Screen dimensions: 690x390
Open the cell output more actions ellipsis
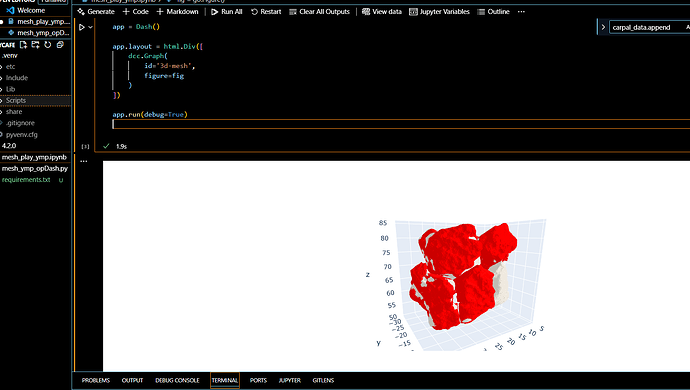point(84,161)
